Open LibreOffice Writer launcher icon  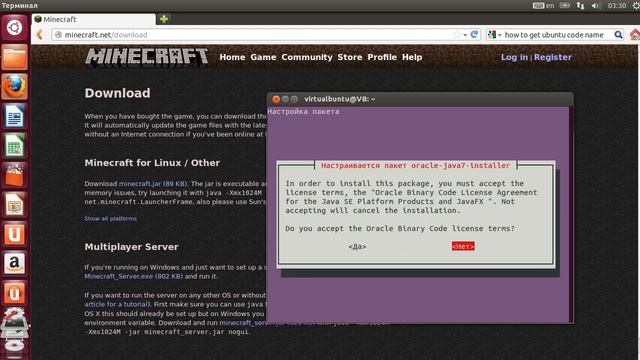point(14,116)
